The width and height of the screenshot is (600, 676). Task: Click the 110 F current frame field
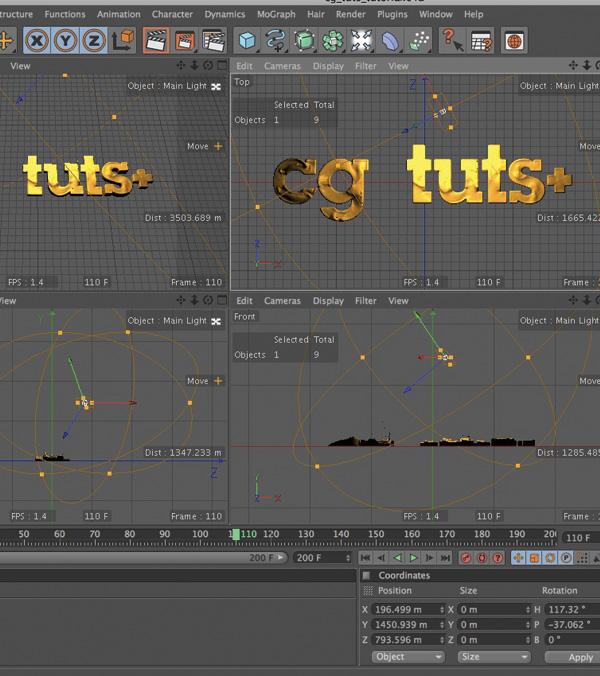click(x=581, y=538)
